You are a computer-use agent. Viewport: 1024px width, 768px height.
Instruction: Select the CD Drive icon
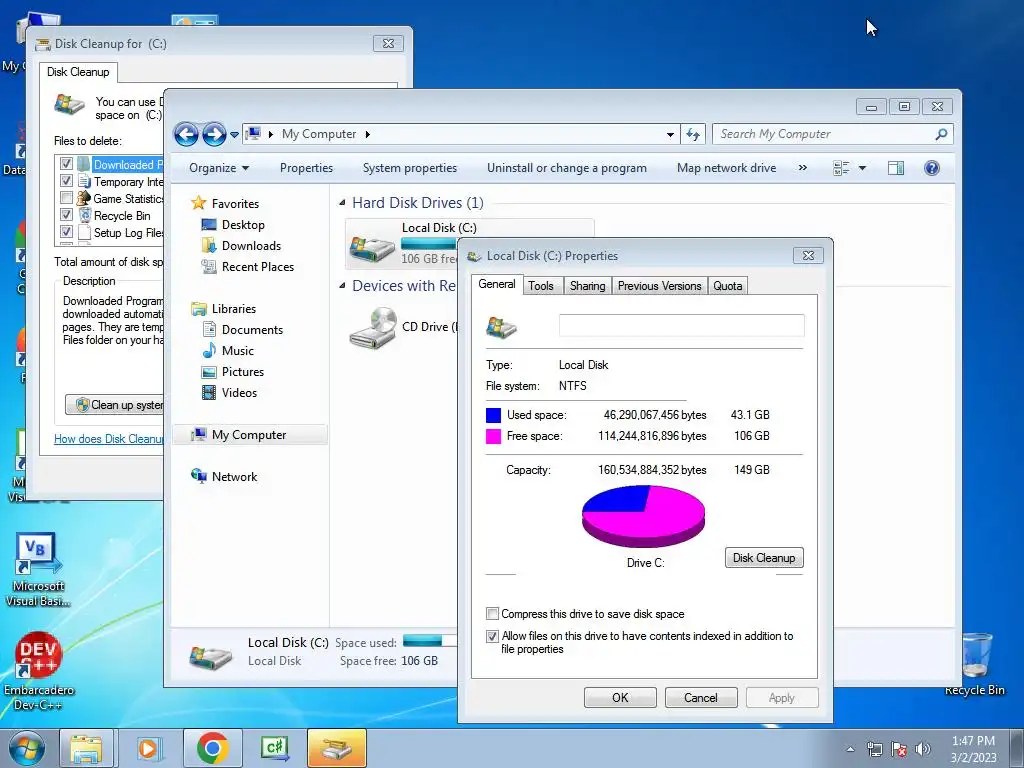pos(372,328)
